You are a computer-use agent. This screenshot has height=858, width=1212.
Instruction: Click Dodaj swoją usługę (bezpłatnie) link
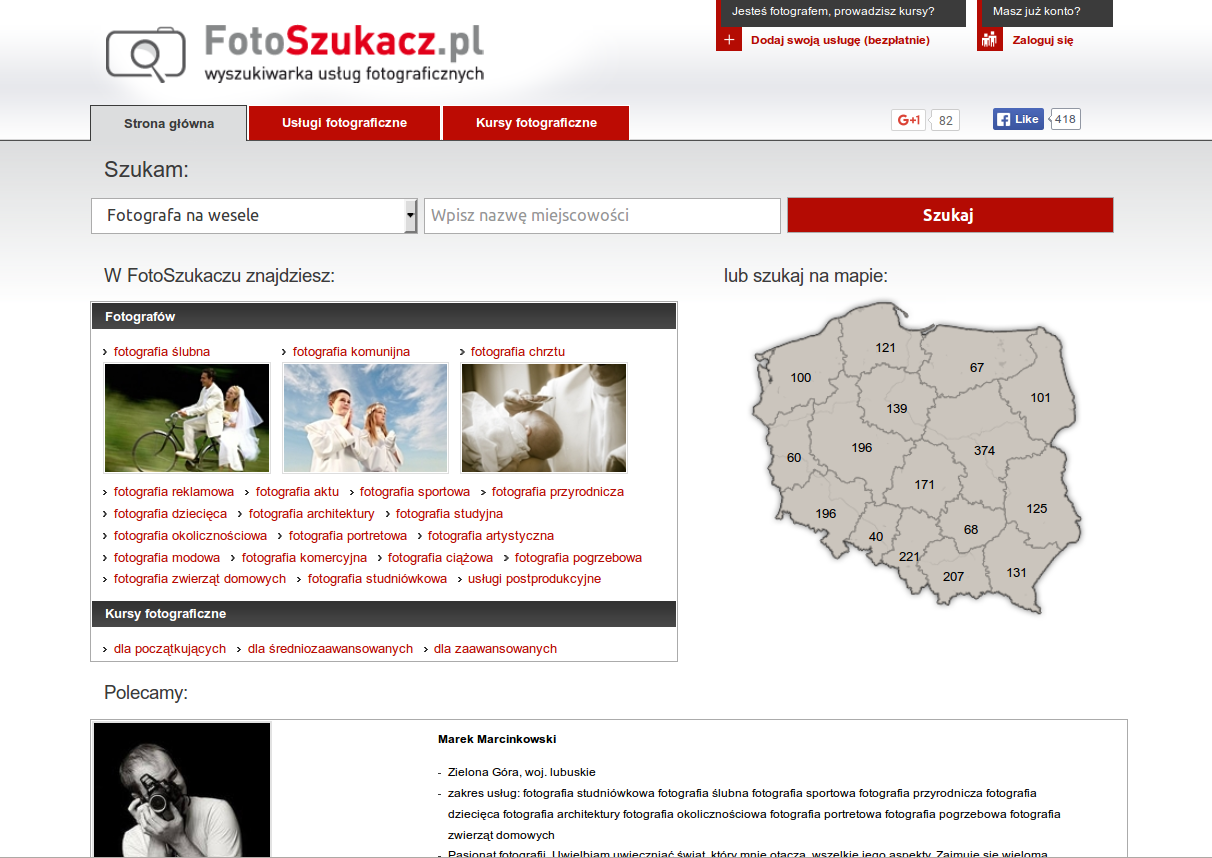point(840,40)
